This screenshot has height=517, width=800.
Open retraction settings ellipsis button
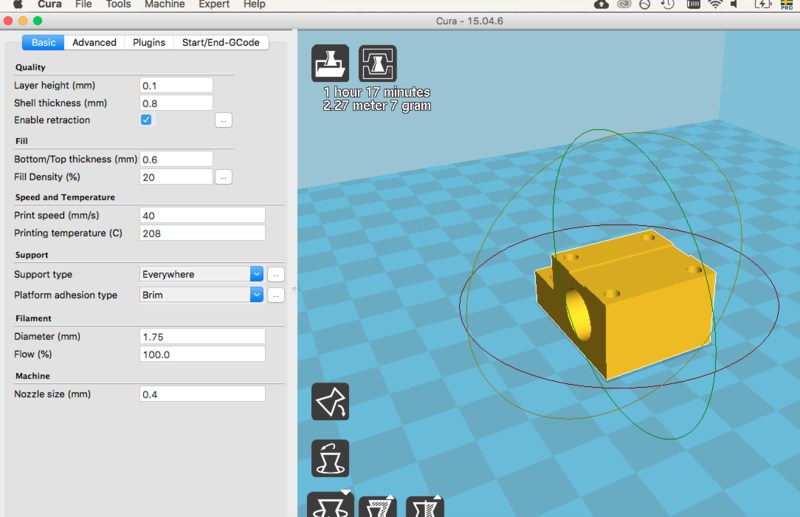pyautogui.click(x=223, y=120)
